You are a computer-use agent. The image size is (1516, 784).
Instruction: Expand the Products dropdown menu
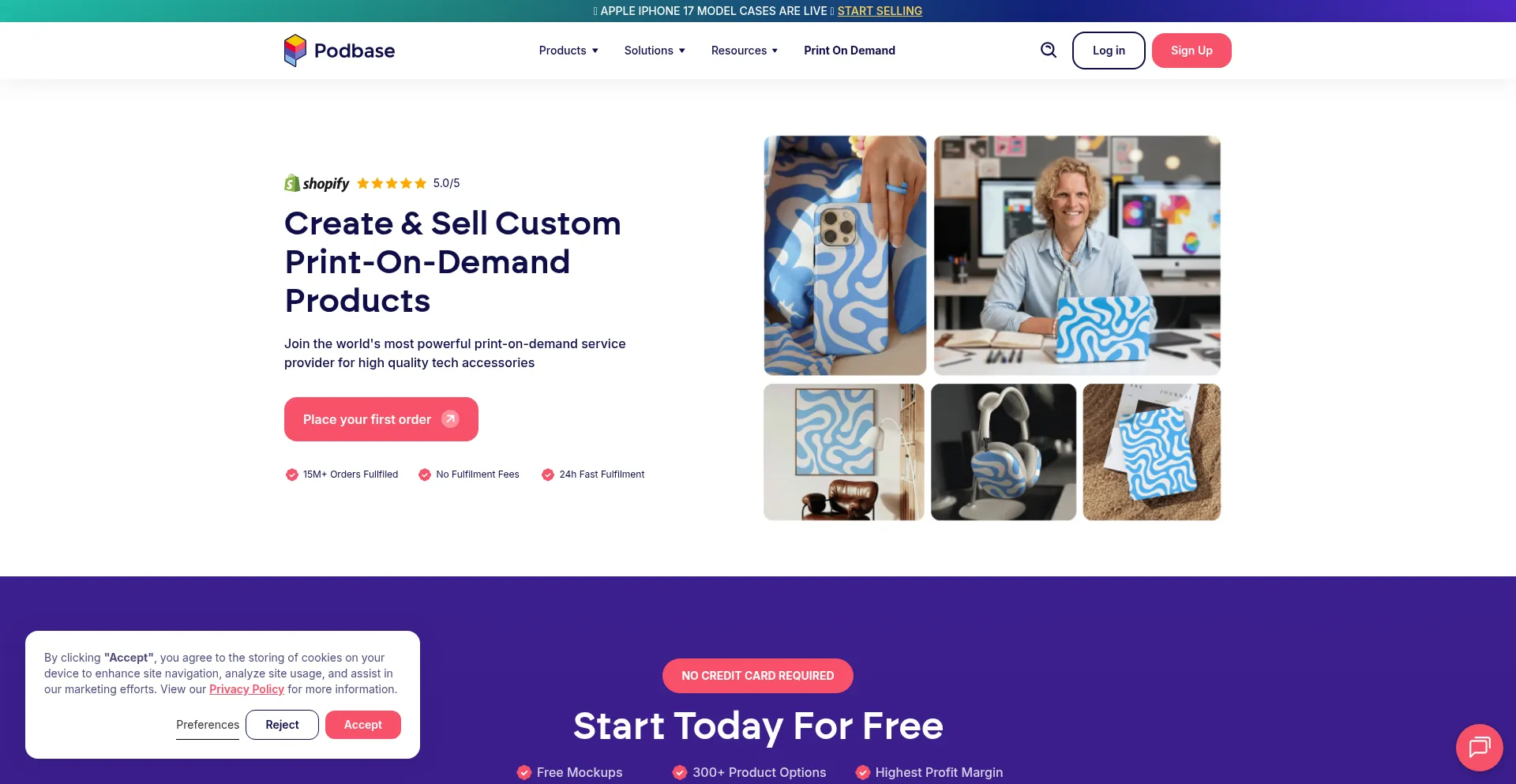point(568,51)
